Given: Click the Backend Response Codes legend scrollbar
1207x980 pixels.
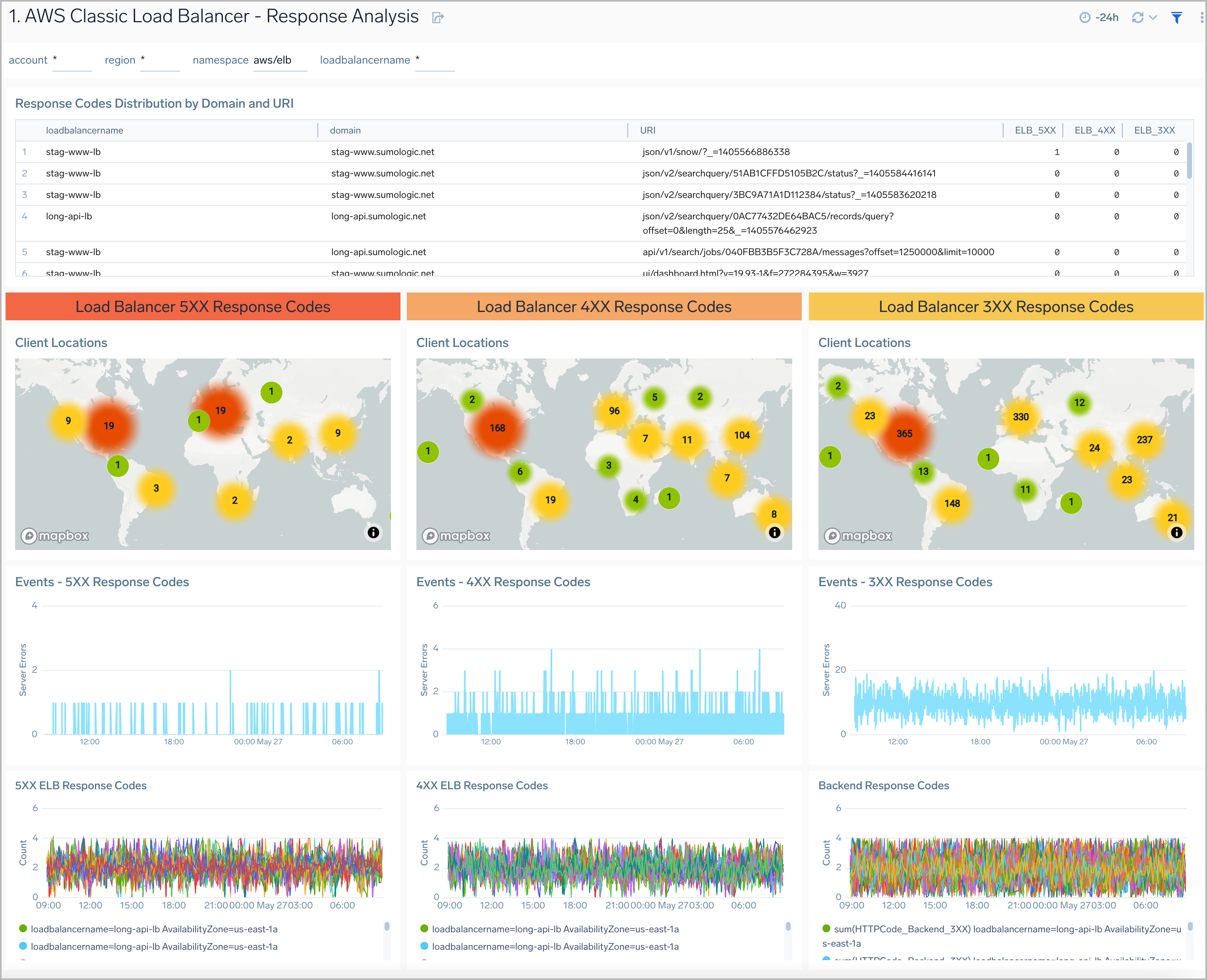Looking at the screenshot, I should (x=1190, y=926).
